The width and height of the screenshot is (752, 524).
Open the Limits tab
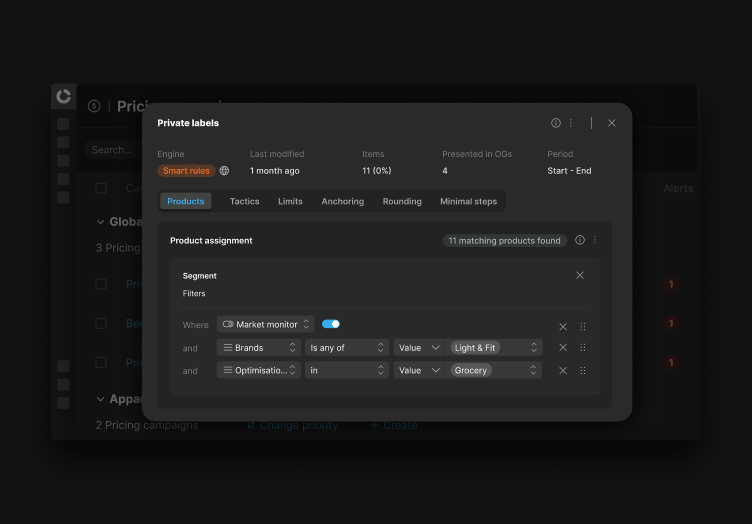[290, 201]
